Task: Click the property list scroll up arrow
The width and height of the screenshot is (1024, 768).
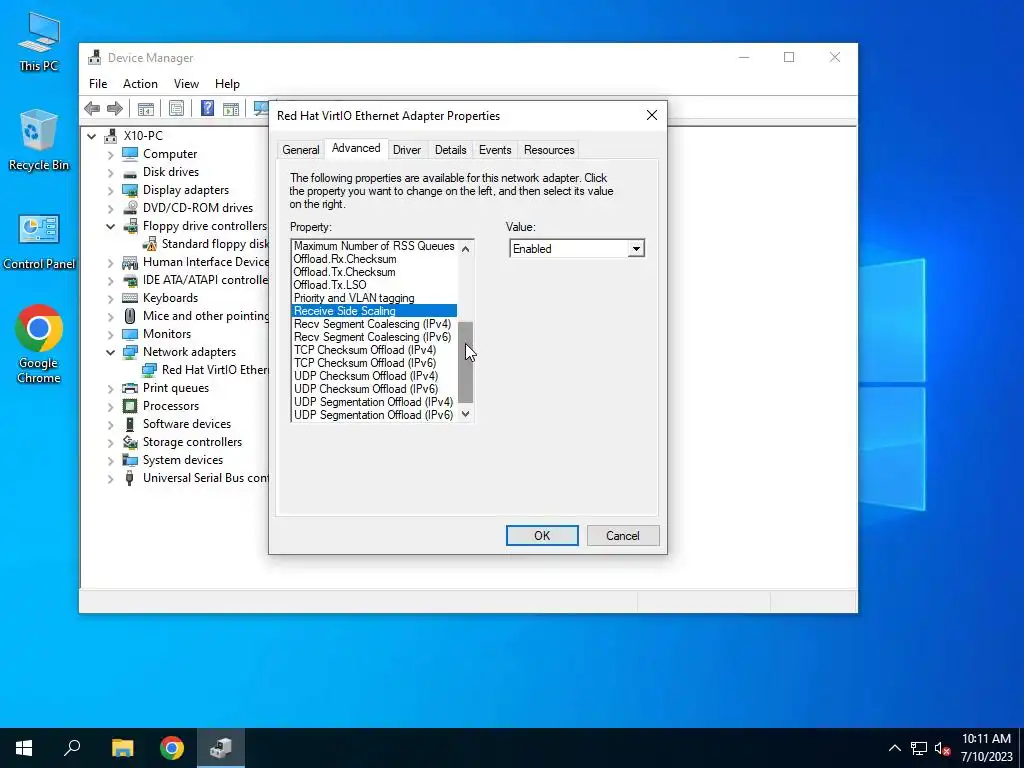Action: [x=465, y=248]
